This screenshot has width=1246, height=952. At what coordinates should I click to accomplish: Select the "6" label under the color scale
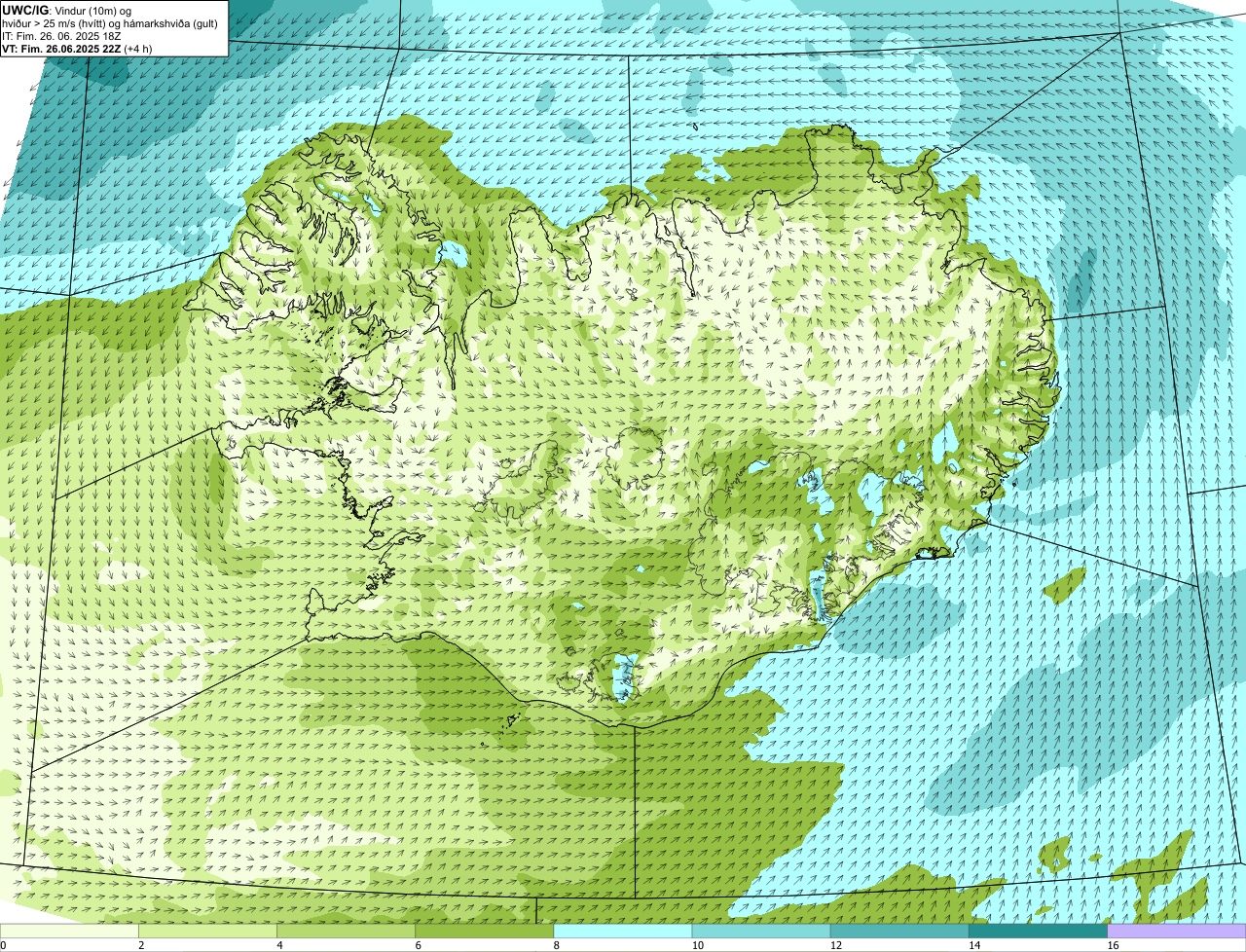(x=418, y=945)
